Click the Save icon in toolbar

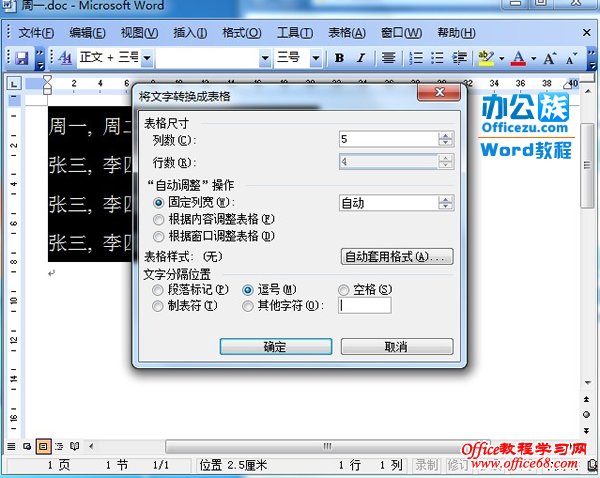[22, 58]
